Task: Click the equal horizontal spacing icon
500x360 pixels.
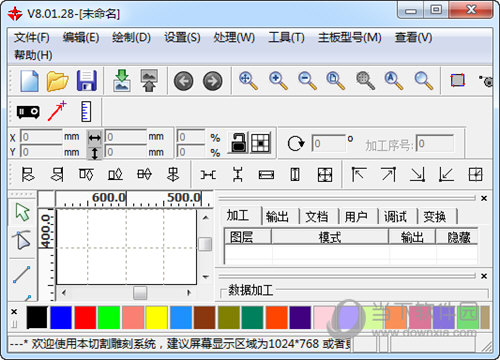Action: pyautogui.click(x=208, y=174)
